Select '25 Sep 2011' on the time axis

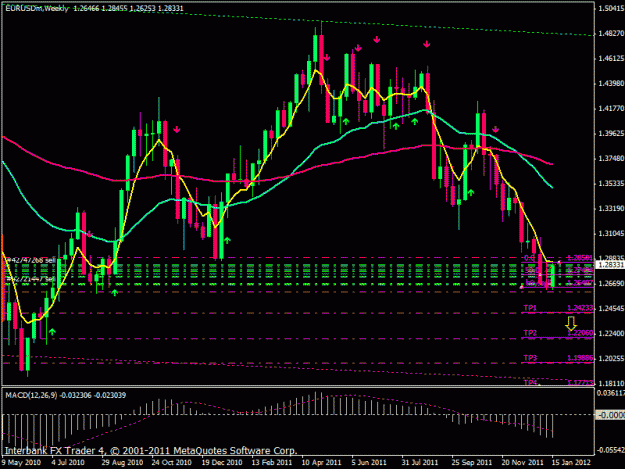point(472,463)
